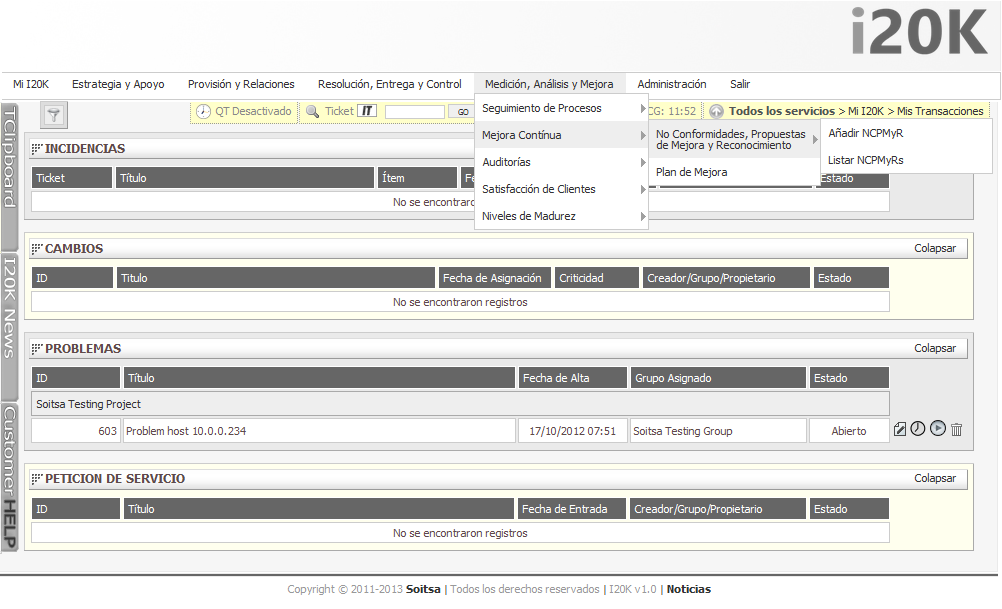Collapse the CAMBIOS section

(935, 247)
